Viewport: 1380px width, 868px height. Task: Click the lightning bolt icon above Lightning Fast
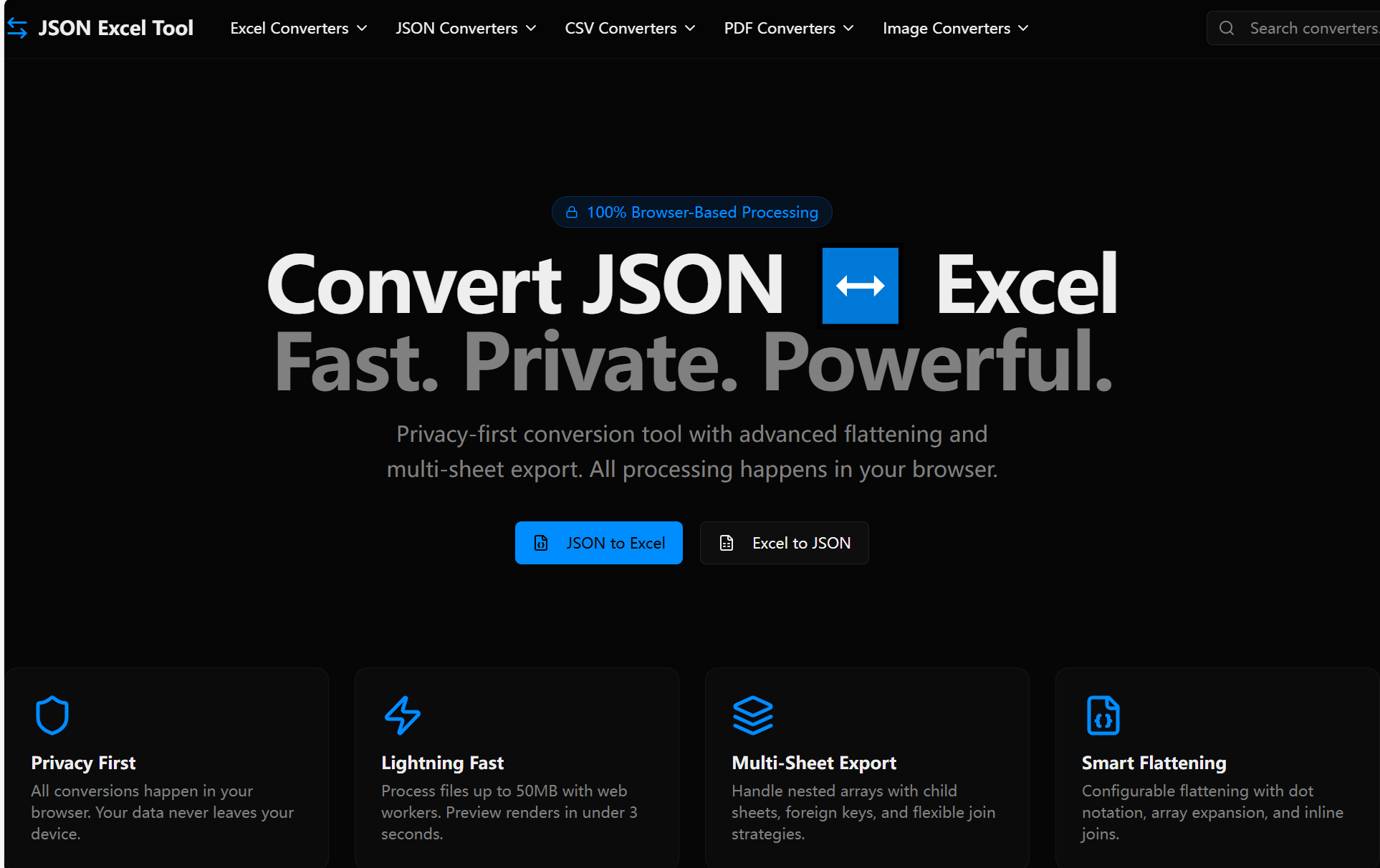(402, 715)
